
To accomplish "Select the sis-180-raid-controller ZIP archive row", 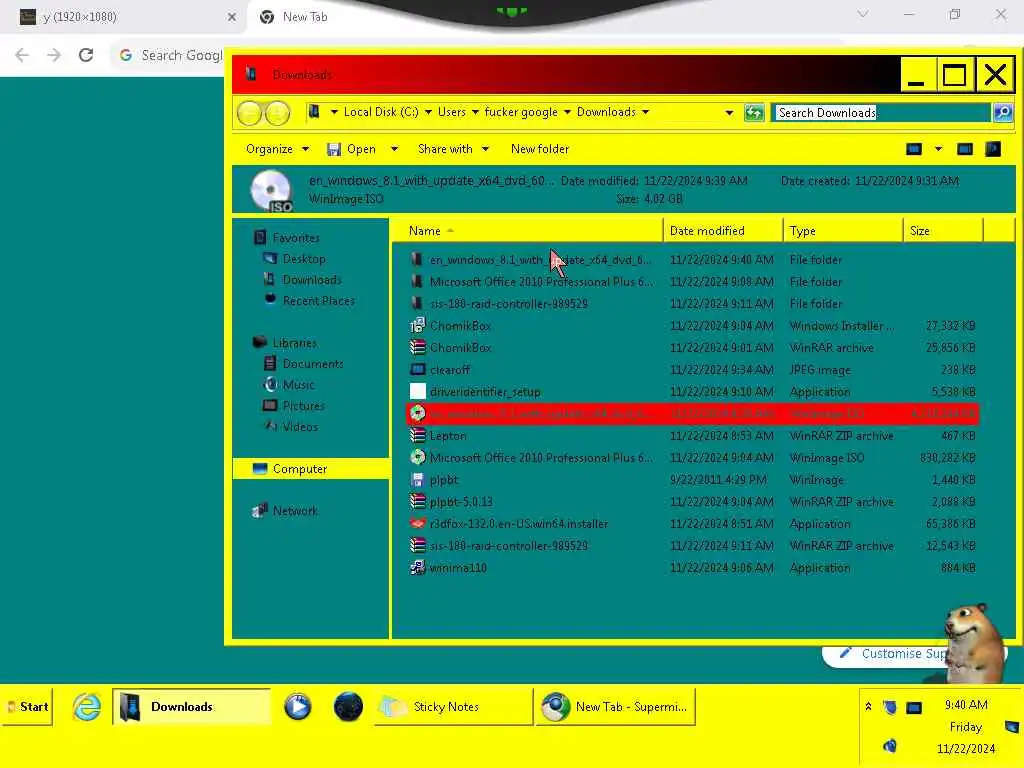I will click(692, 545).
